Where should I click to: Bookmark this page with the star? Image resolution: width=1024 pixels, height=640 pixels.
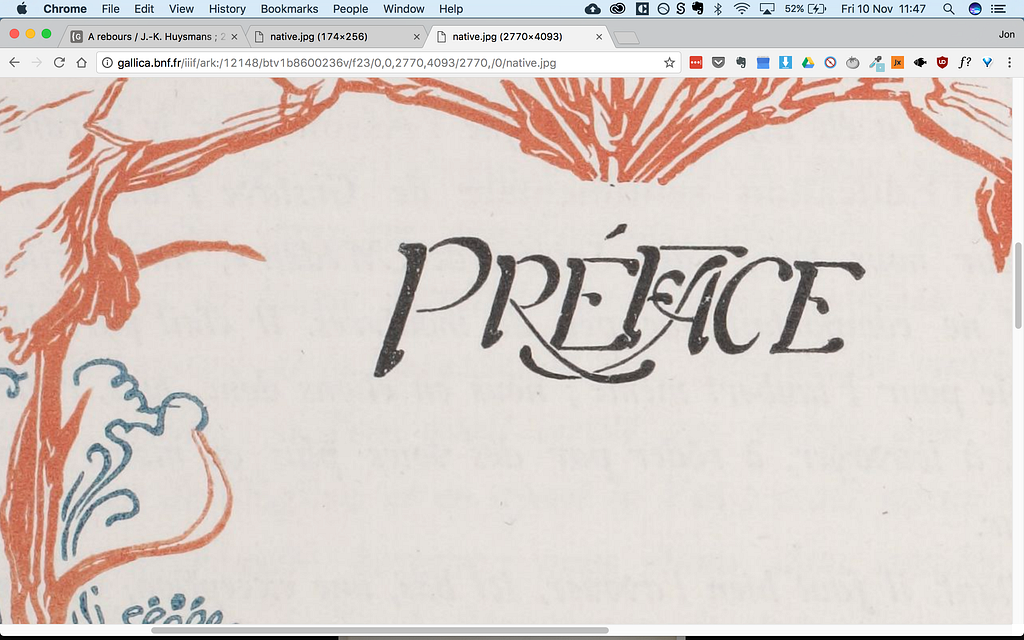point(669,63)
